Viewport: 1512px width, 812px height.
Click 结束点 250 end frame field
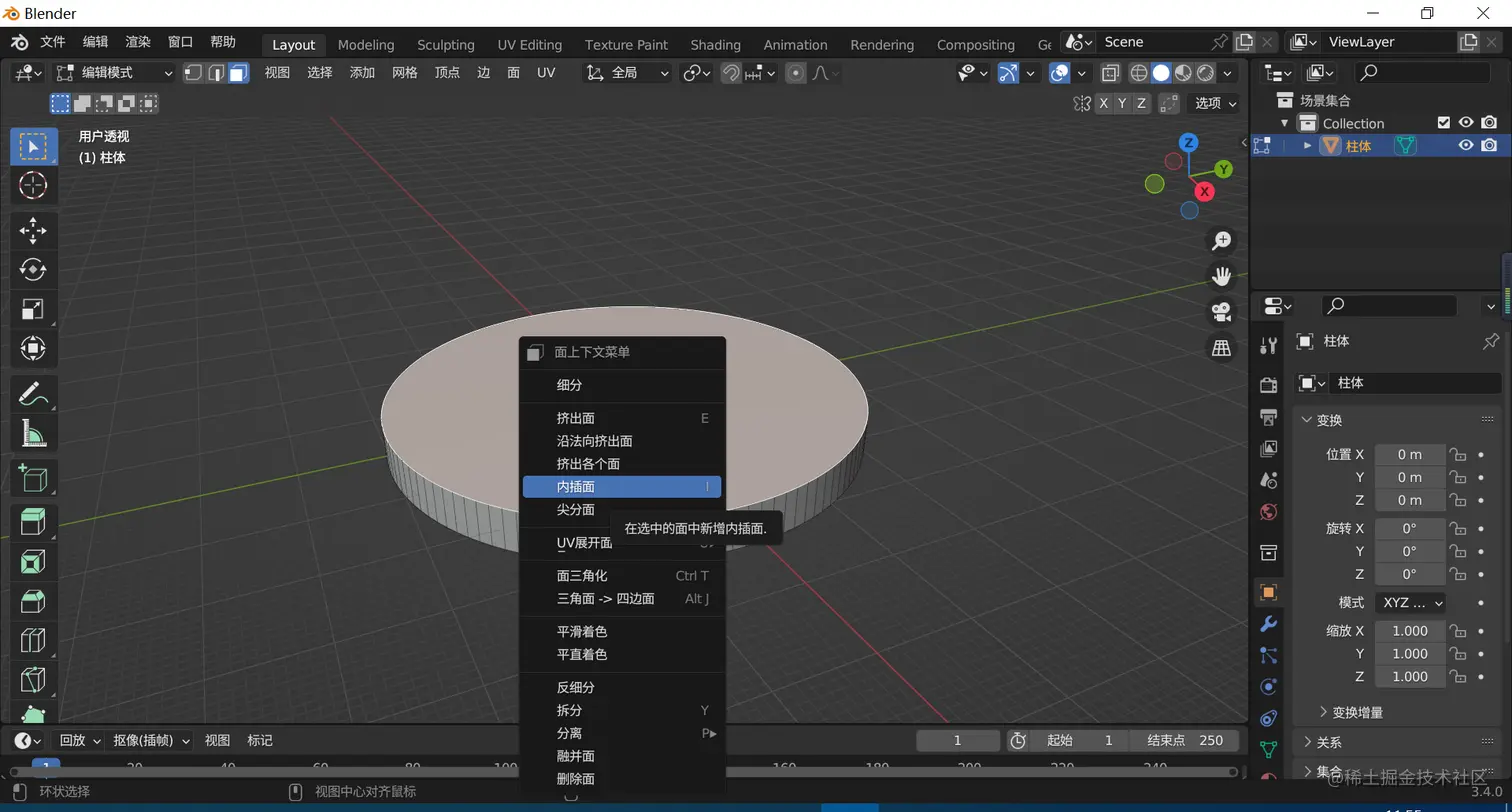(x=1185, y=740)
